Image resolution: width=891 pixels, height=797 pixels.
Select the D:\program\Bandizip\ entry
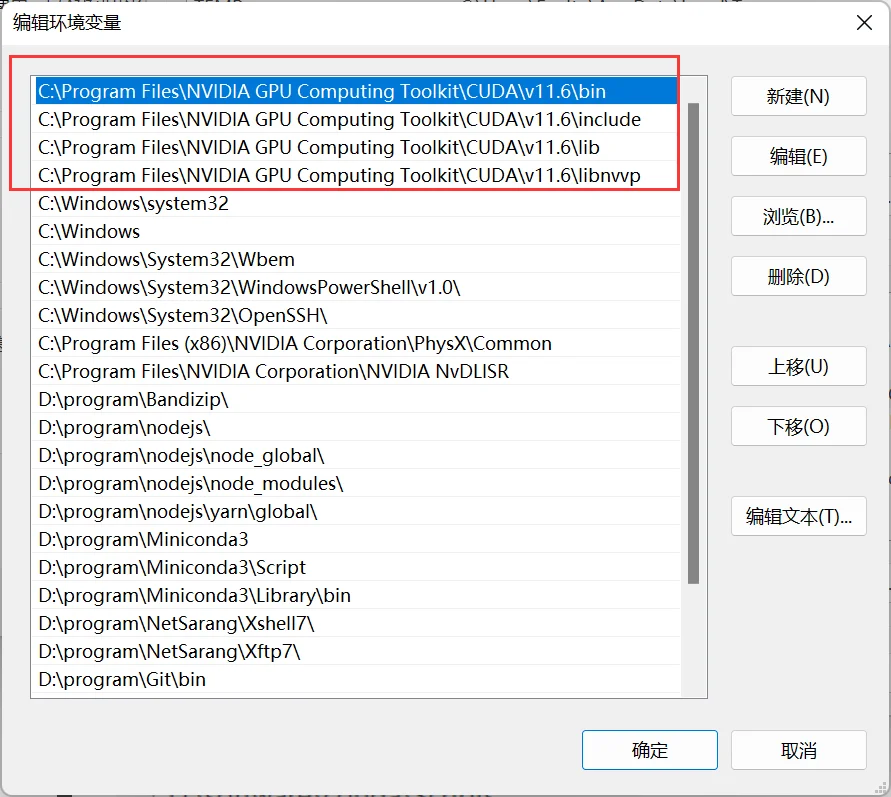[133, 400]
